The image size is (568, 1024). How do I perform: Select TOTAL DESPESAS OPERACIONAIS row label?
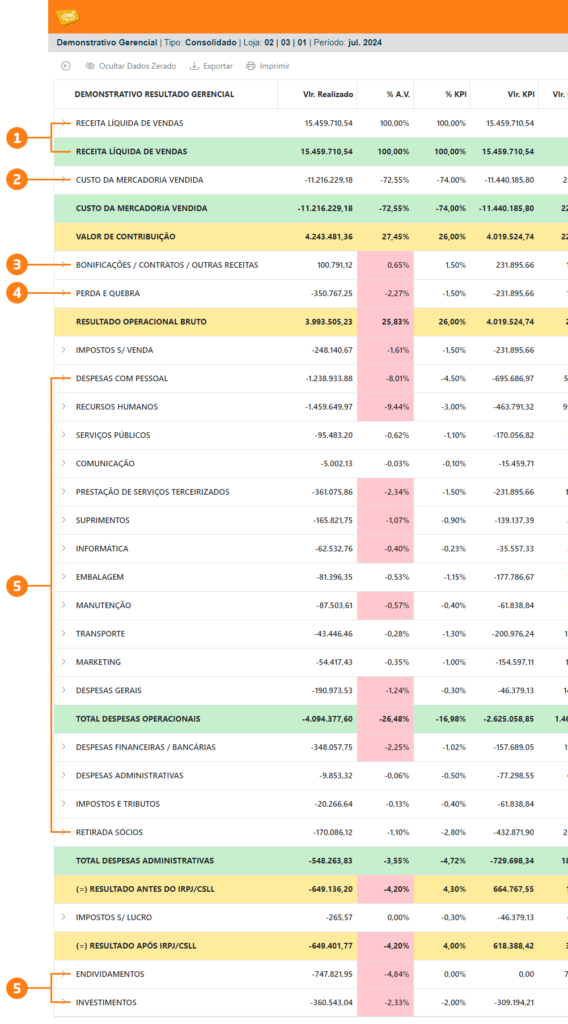(138, 718)
